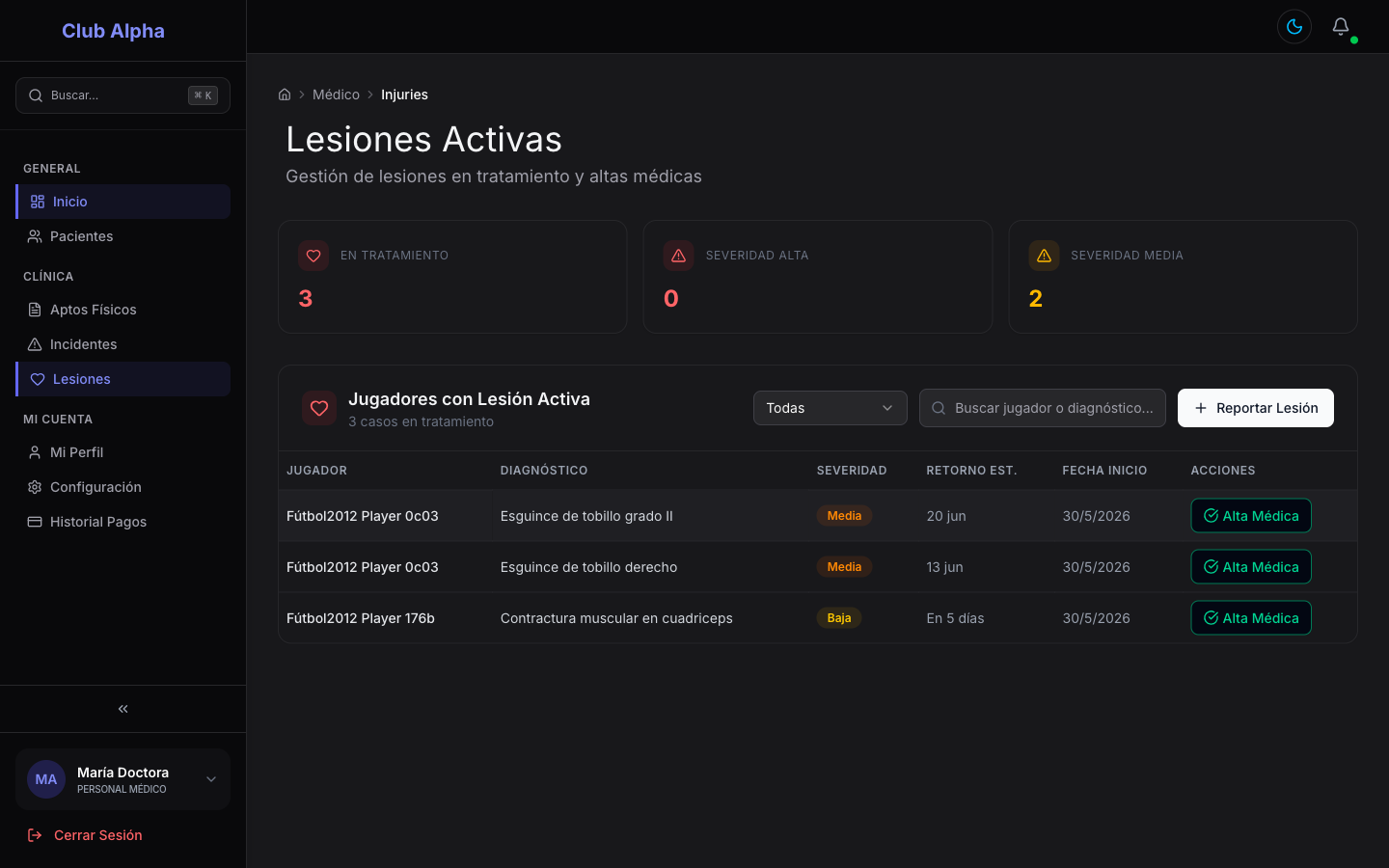Open Inicio in sidebar
Image resolution: width=1389 pixels, height=868 pixels.
[123, 202]
